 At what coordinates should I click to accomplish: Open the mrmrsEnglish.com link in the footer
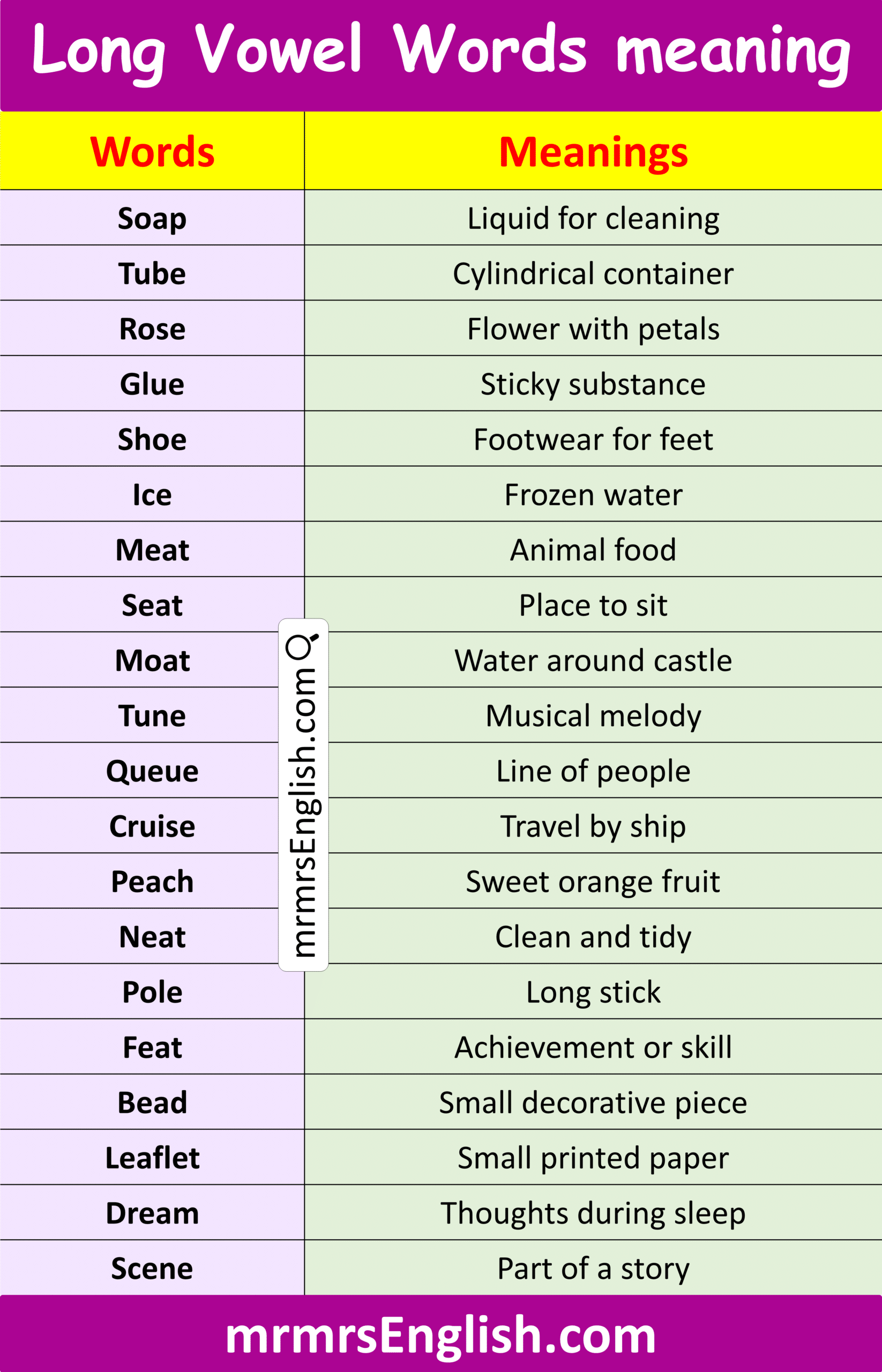(440, 1336)
